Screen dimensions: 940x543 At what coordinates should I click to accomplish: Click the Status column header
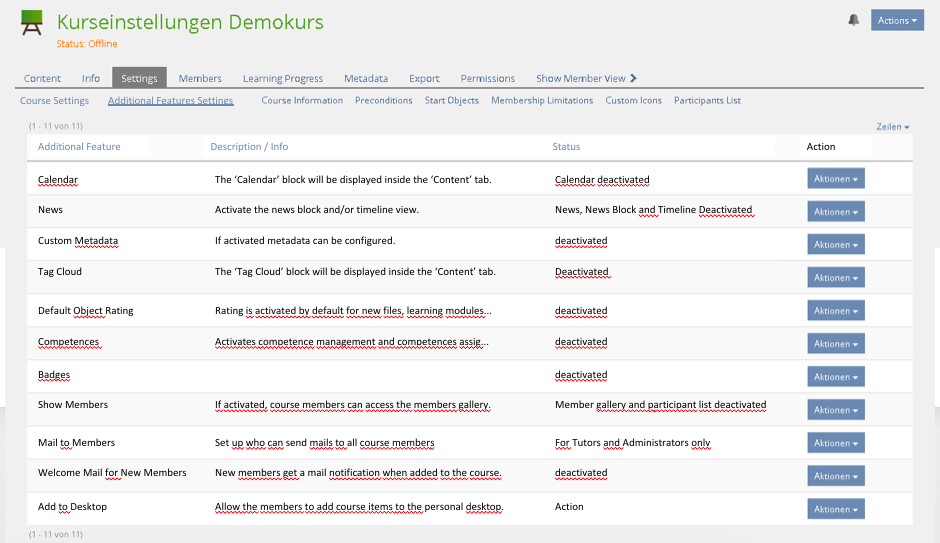[566, 146]
